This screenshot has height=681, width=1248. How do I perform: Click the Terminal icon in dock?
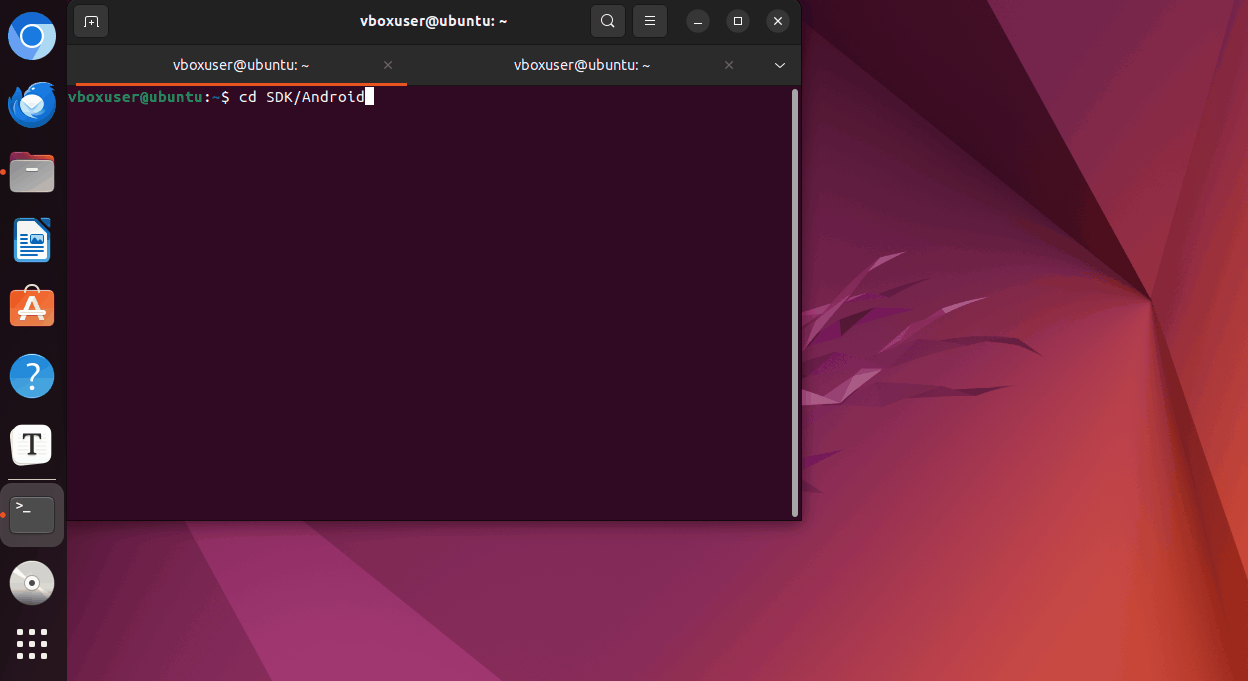click(x=32, y=514)
